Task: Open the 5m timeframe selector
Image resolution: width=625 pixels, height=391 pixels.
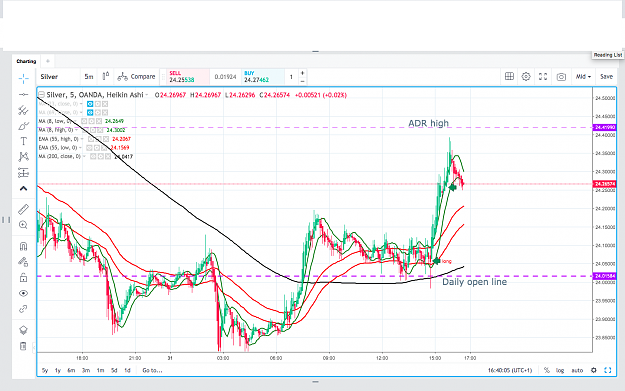Action: click(88, 77)
